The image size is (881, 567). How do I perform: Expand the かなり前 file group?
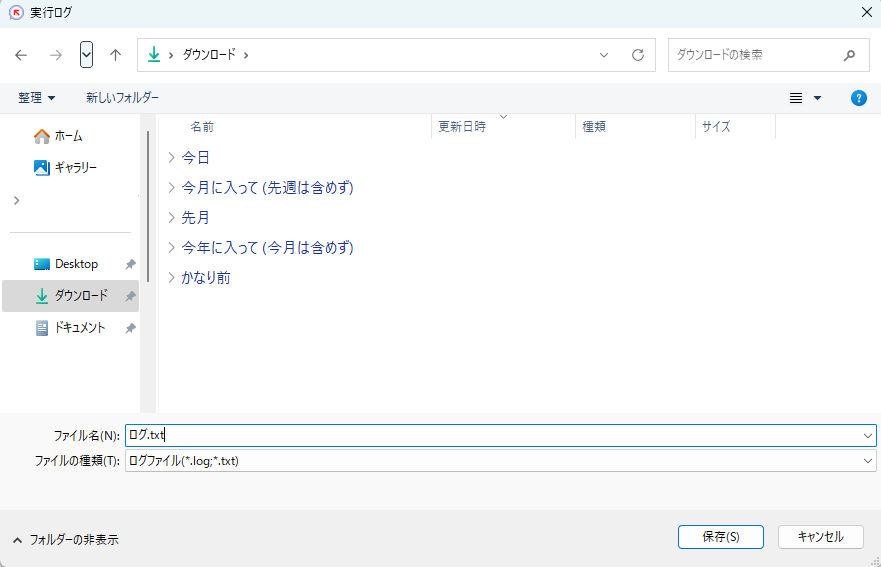[172, 277]
